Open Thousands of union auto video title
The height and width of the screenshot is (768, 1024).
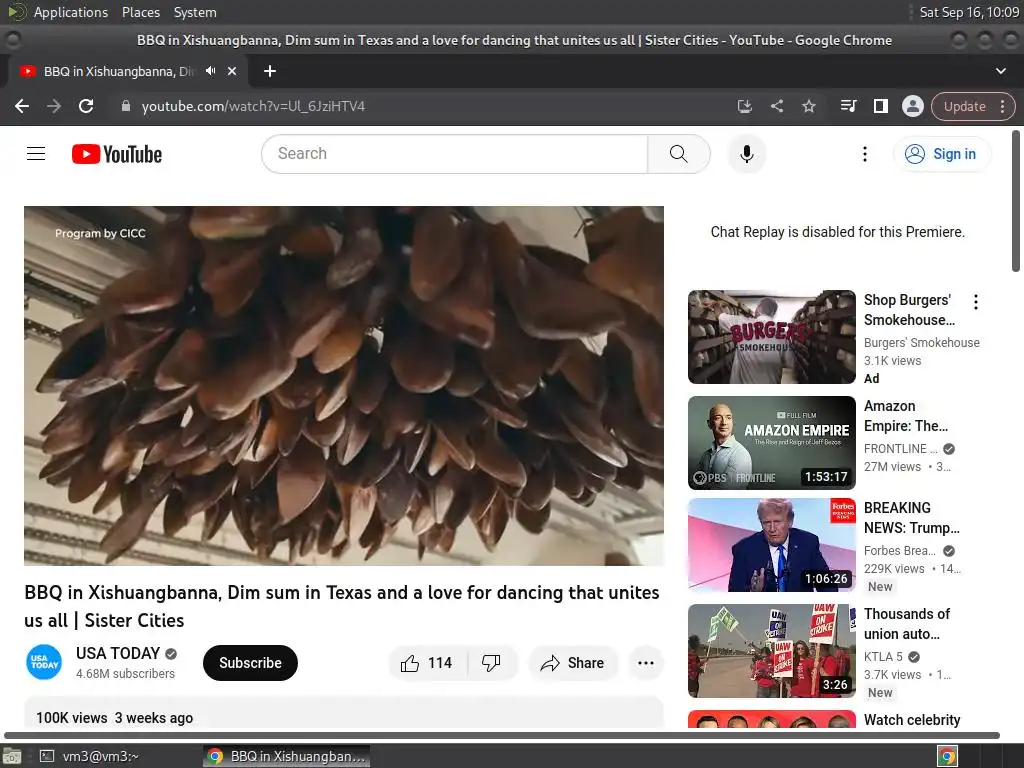pos(907,624)
